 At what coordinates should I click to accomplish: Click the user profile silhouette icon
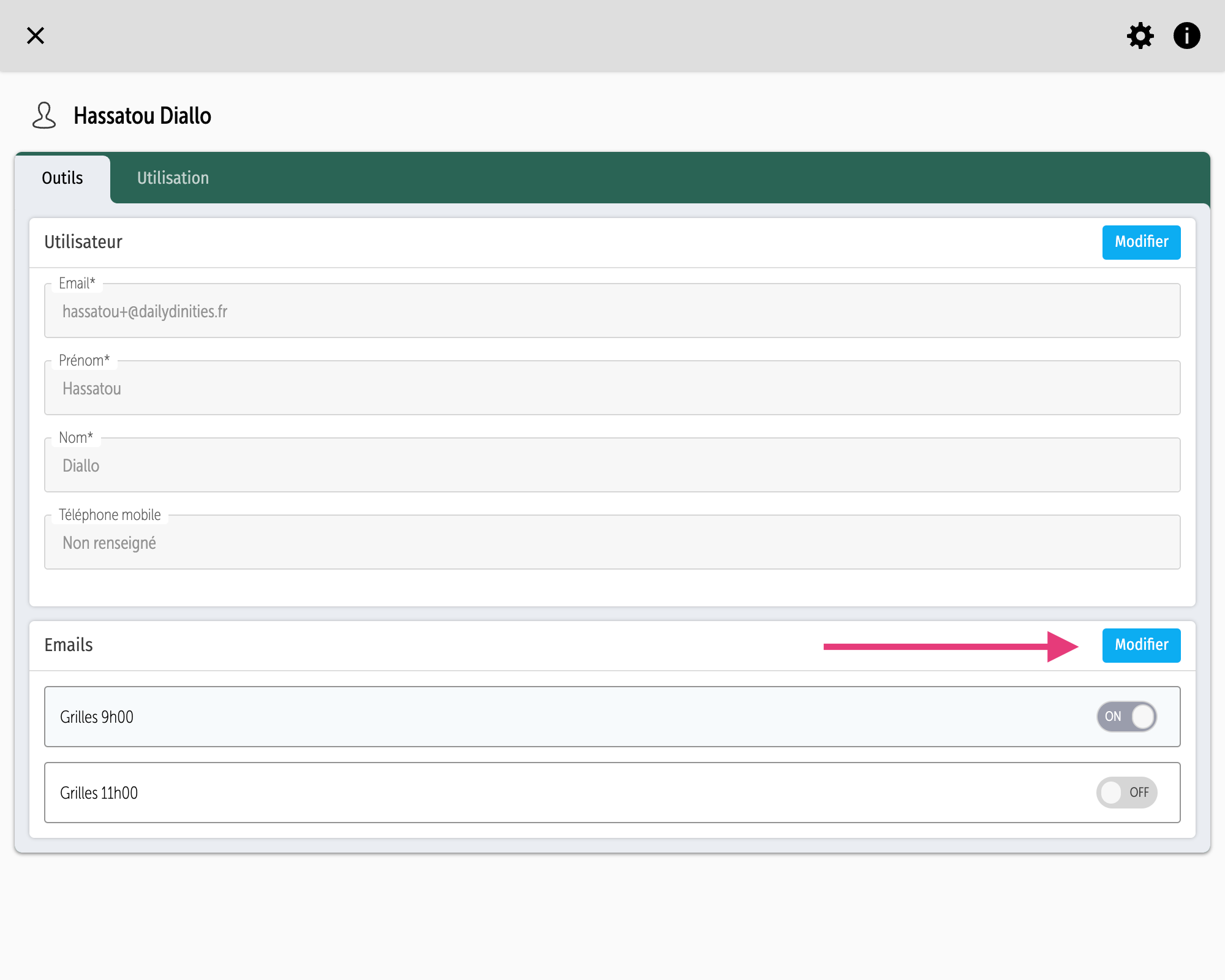tap(44, 116)
